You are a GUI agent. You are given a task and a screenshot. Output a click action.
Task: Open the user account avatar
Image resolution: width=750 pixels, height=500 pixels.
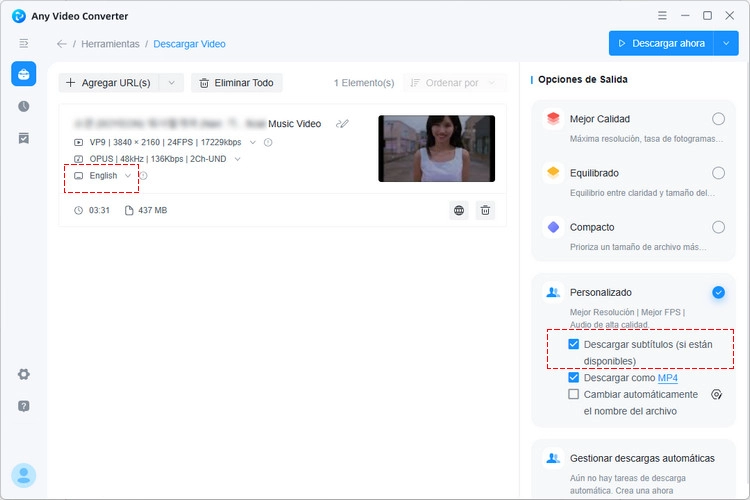(23, 476)
